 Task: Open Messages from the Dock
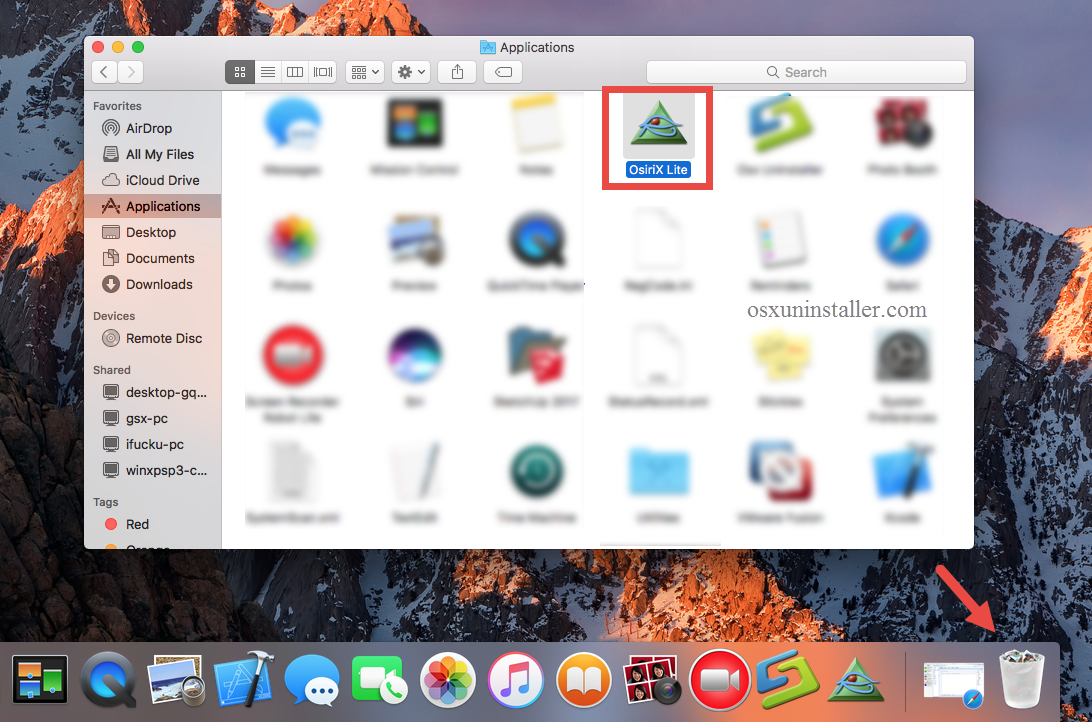(312, 680)
